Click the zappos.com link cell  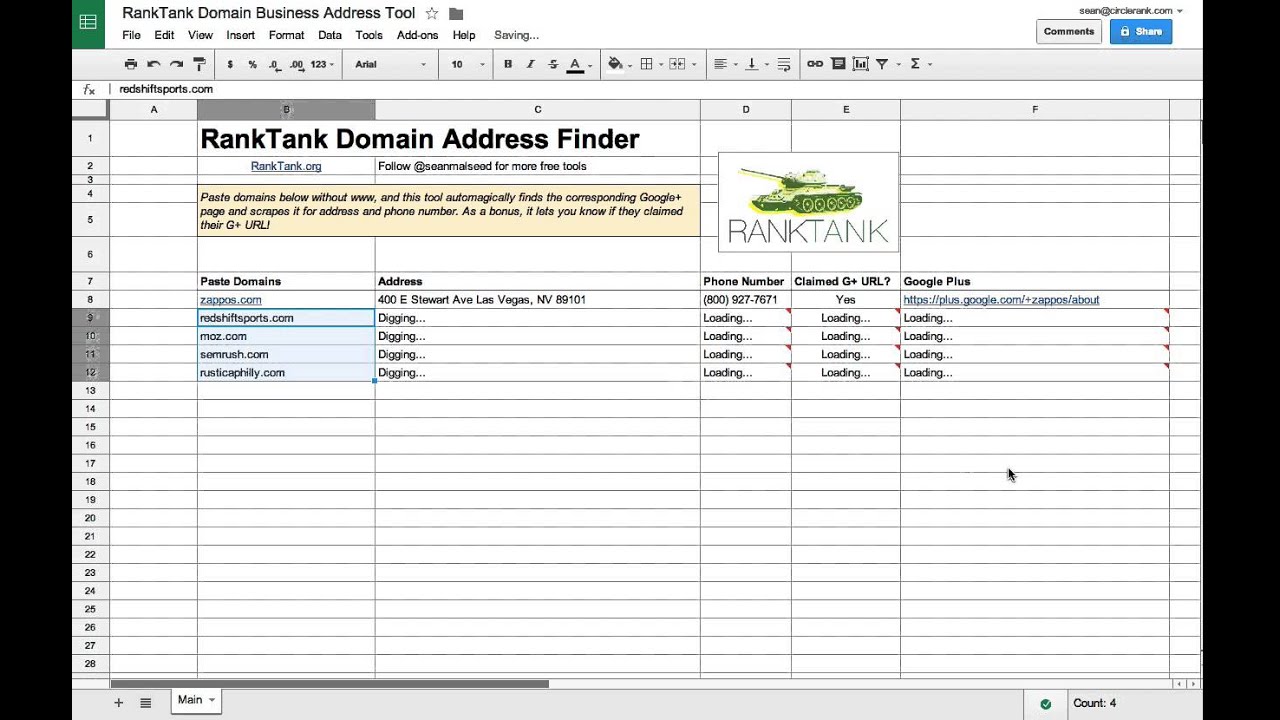click(x=231, y=300)
